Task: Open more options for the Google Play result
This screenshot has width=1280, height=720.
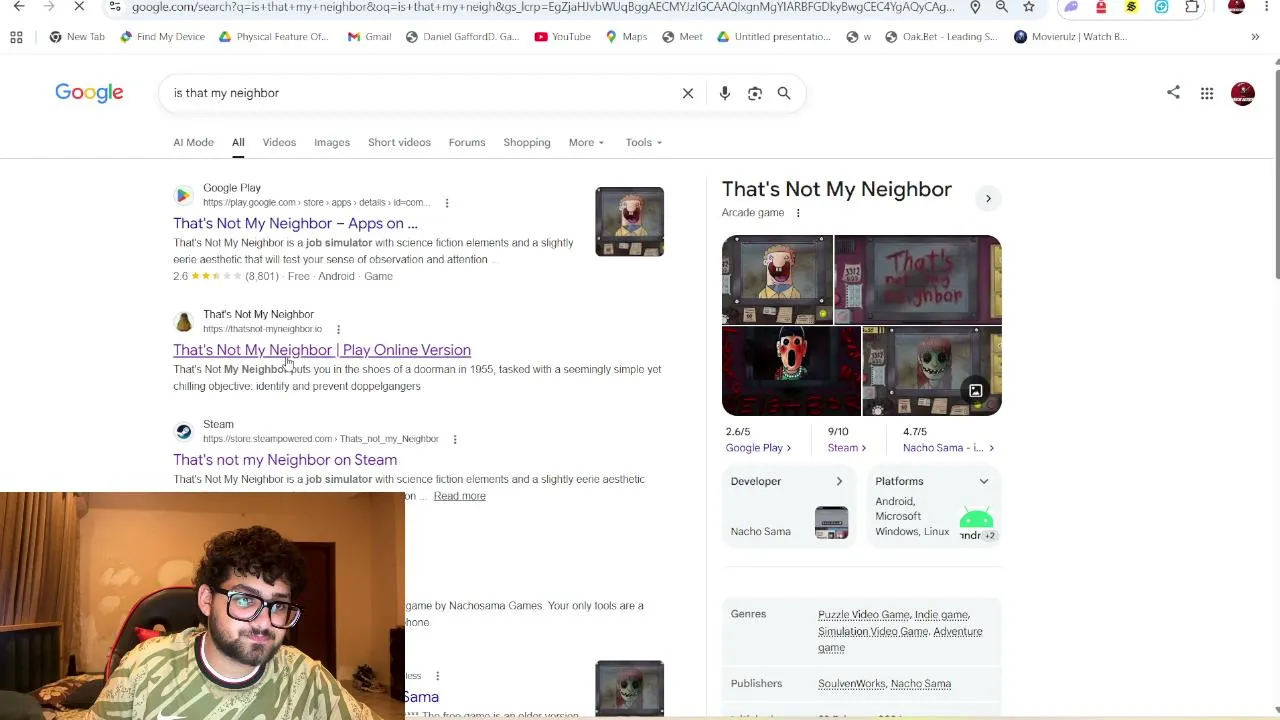Action: tap(447, 203)
